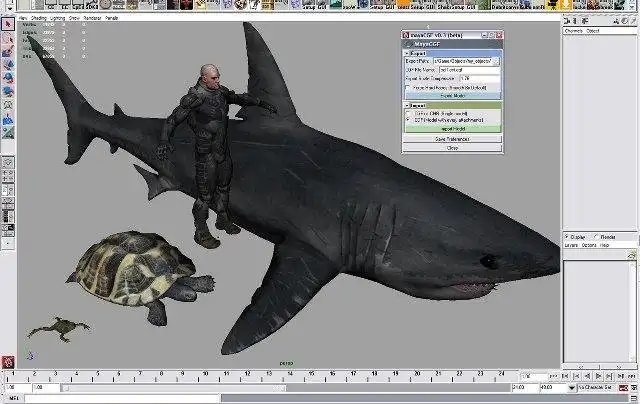
Task: Click the Save Preferences button
Action: point(453,139)
